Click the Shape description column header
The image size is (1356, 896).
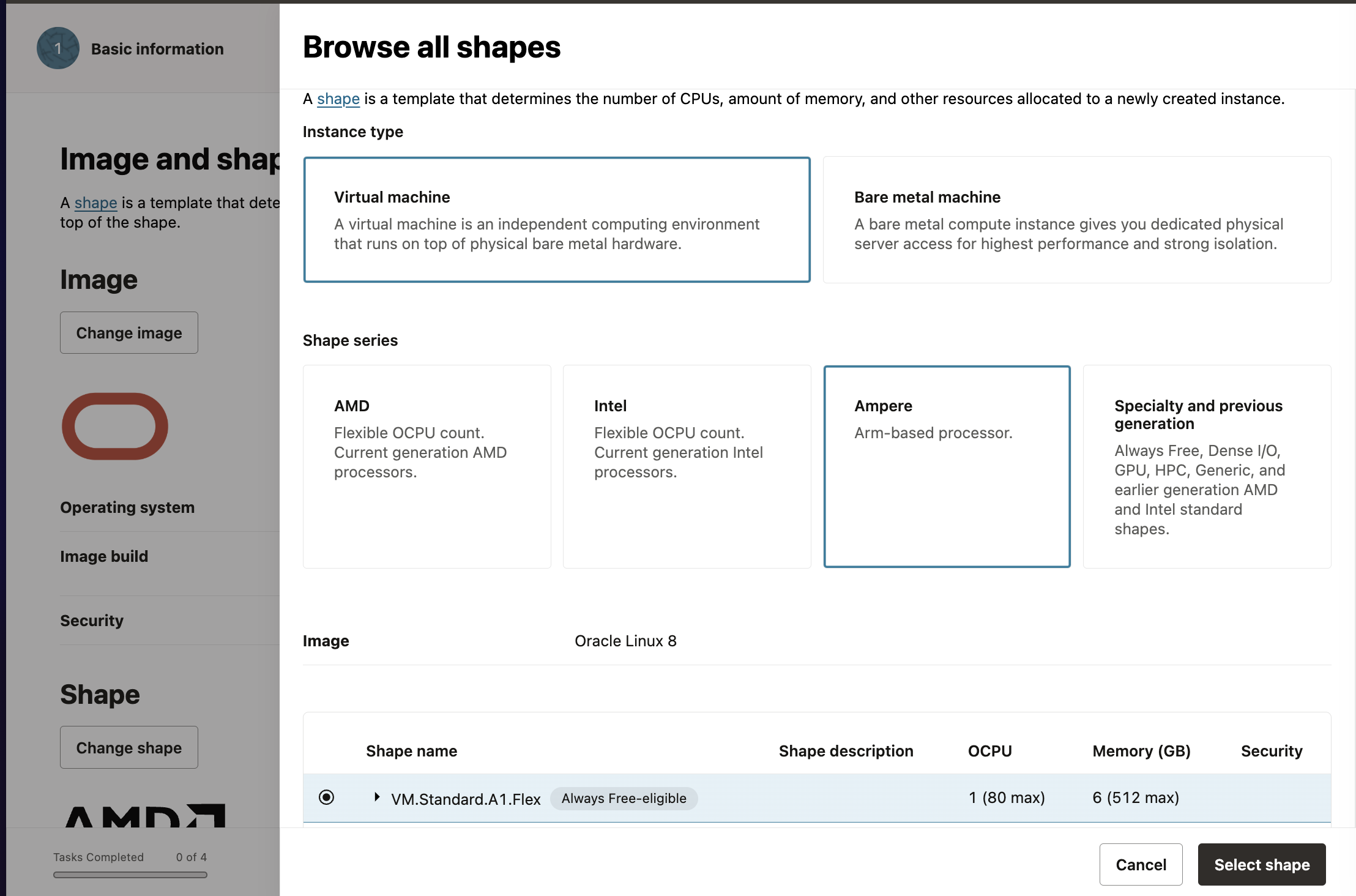click(x=846, y=751)
